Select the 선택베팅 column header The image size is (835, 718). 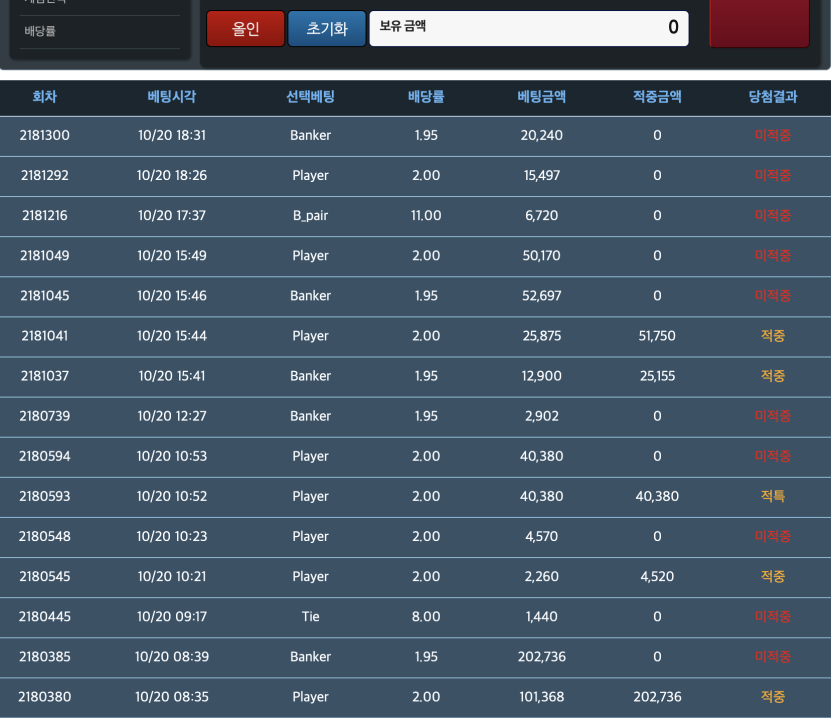coord(310,97)
